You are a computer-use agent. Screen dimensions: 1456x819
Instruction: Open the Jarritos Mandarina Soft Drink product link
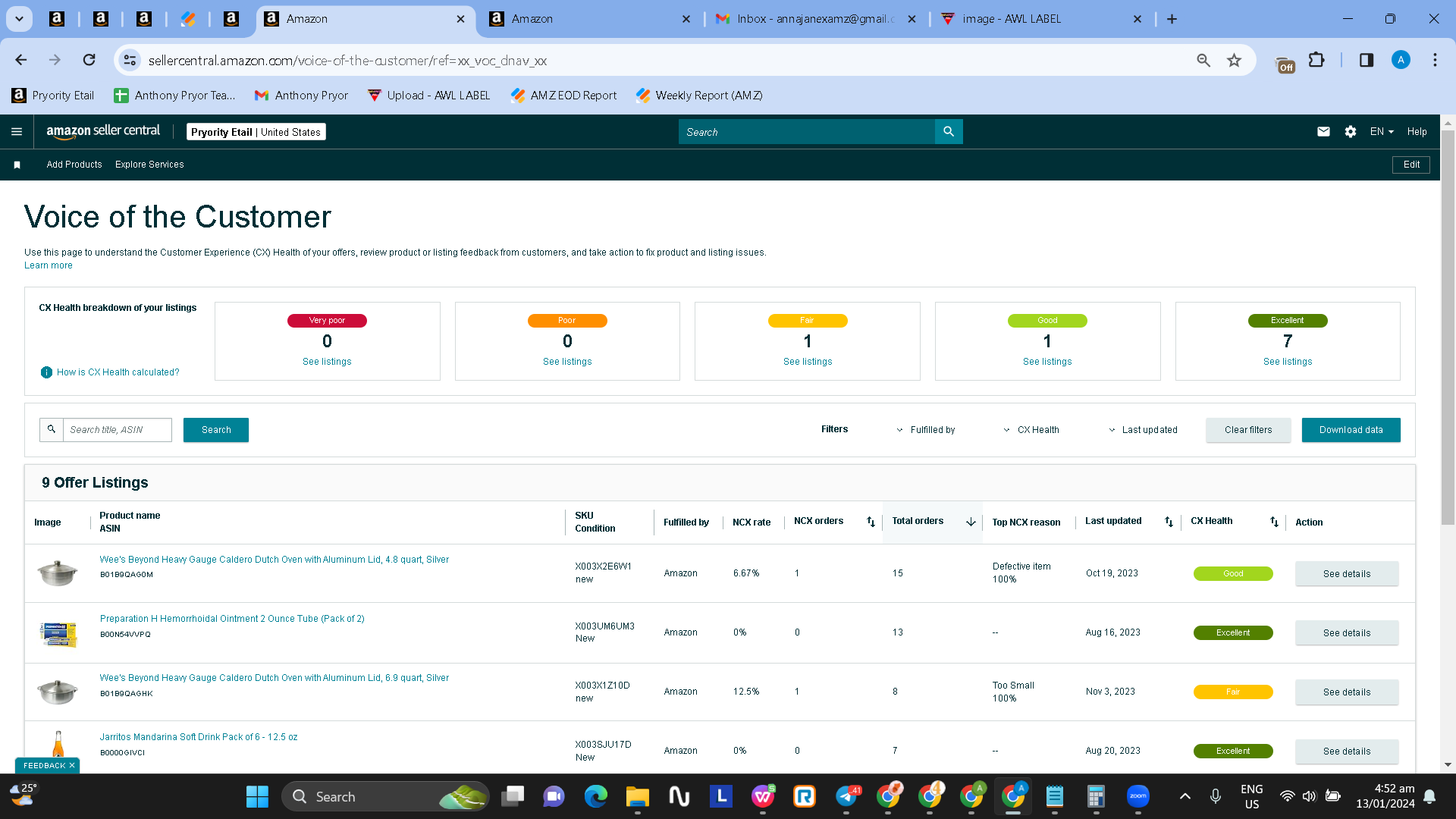pyautogui.click(x=199, y=737)
